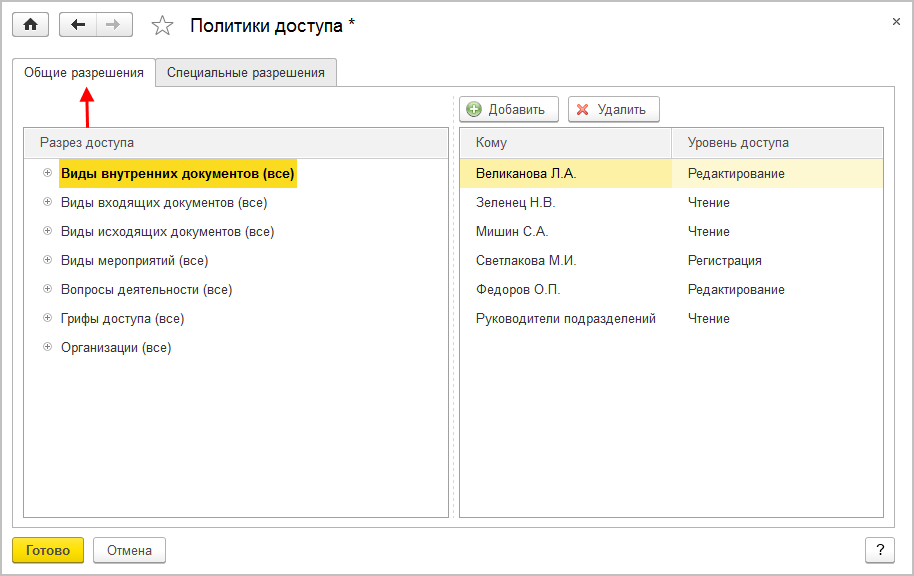Expand Виды входящих документов (все) node

click(47, 202)
